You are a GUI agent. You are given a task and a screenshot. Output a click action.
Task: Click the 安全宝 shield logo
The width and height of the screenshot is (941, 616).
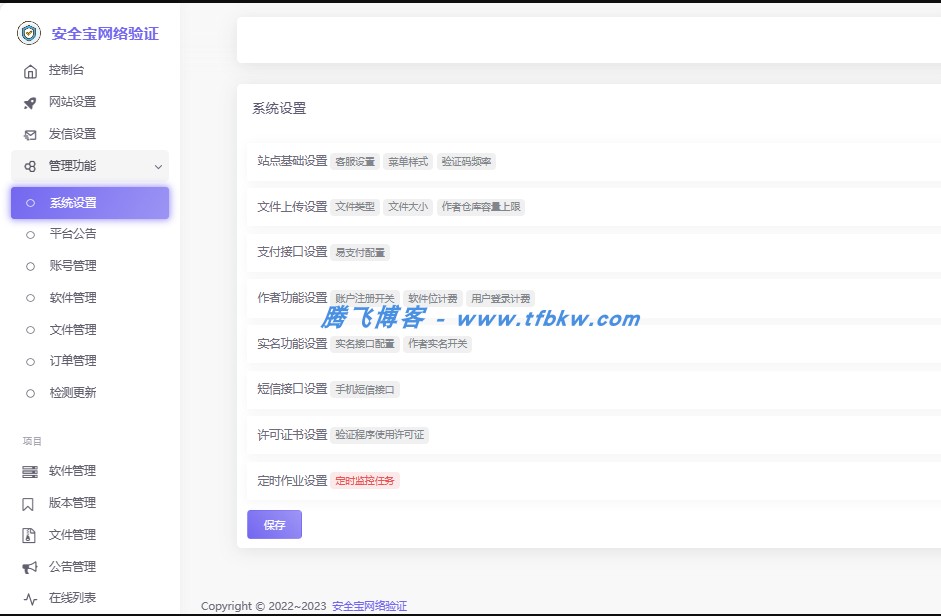point(31,33)
